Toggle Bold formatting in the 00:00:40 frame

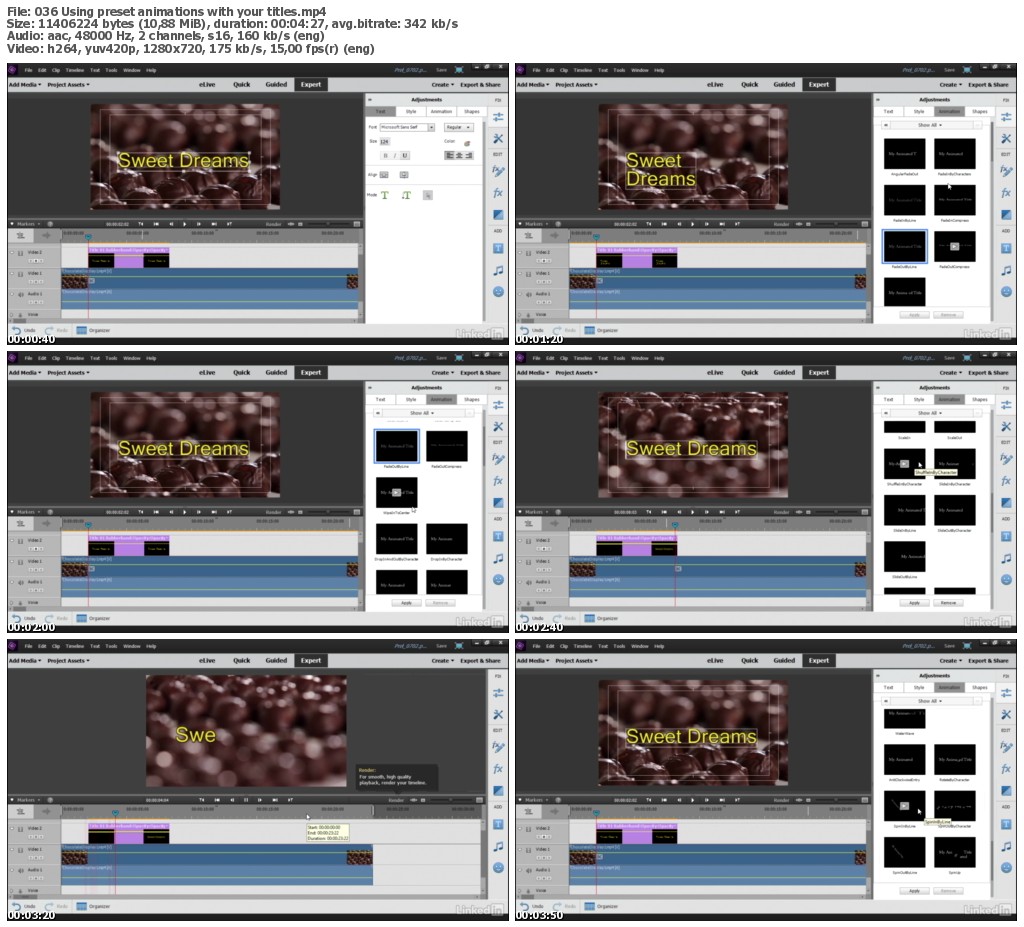pos(385,155)
